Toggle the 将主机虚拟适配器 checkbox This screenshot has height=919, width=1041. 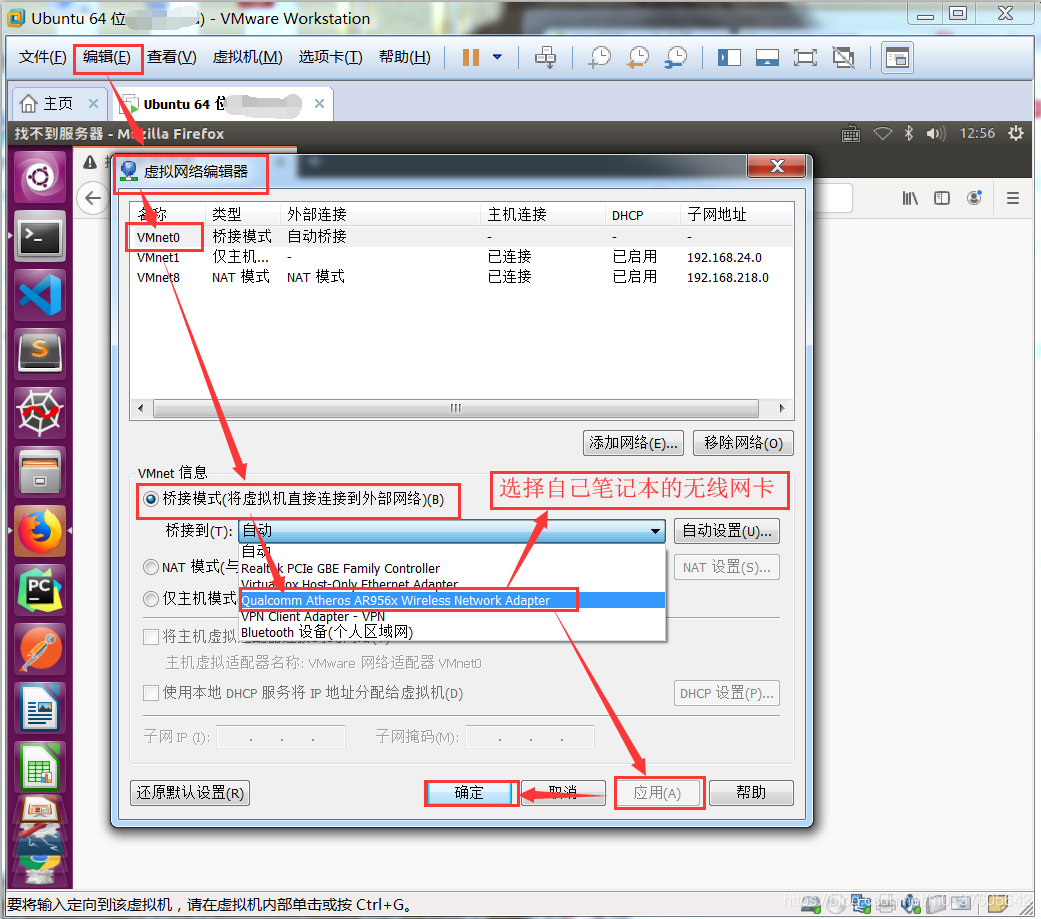[x=151, y=637]
